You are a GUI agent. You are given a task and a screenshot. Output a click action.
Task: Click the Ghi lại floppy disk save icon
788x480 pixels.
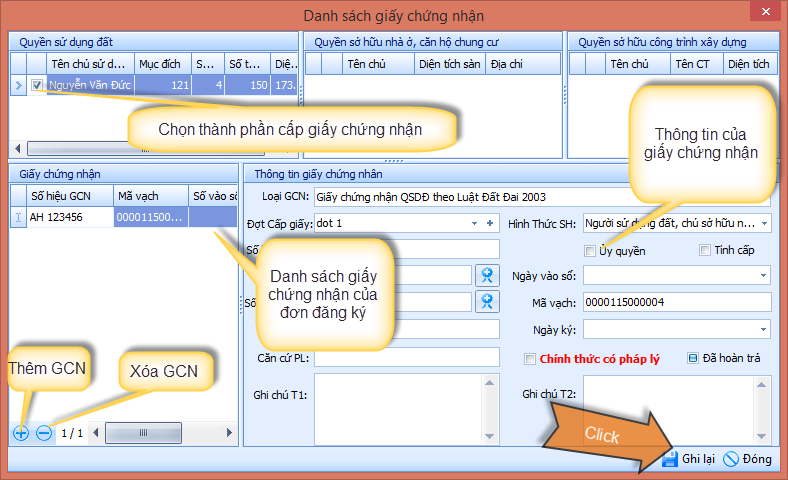670,459
